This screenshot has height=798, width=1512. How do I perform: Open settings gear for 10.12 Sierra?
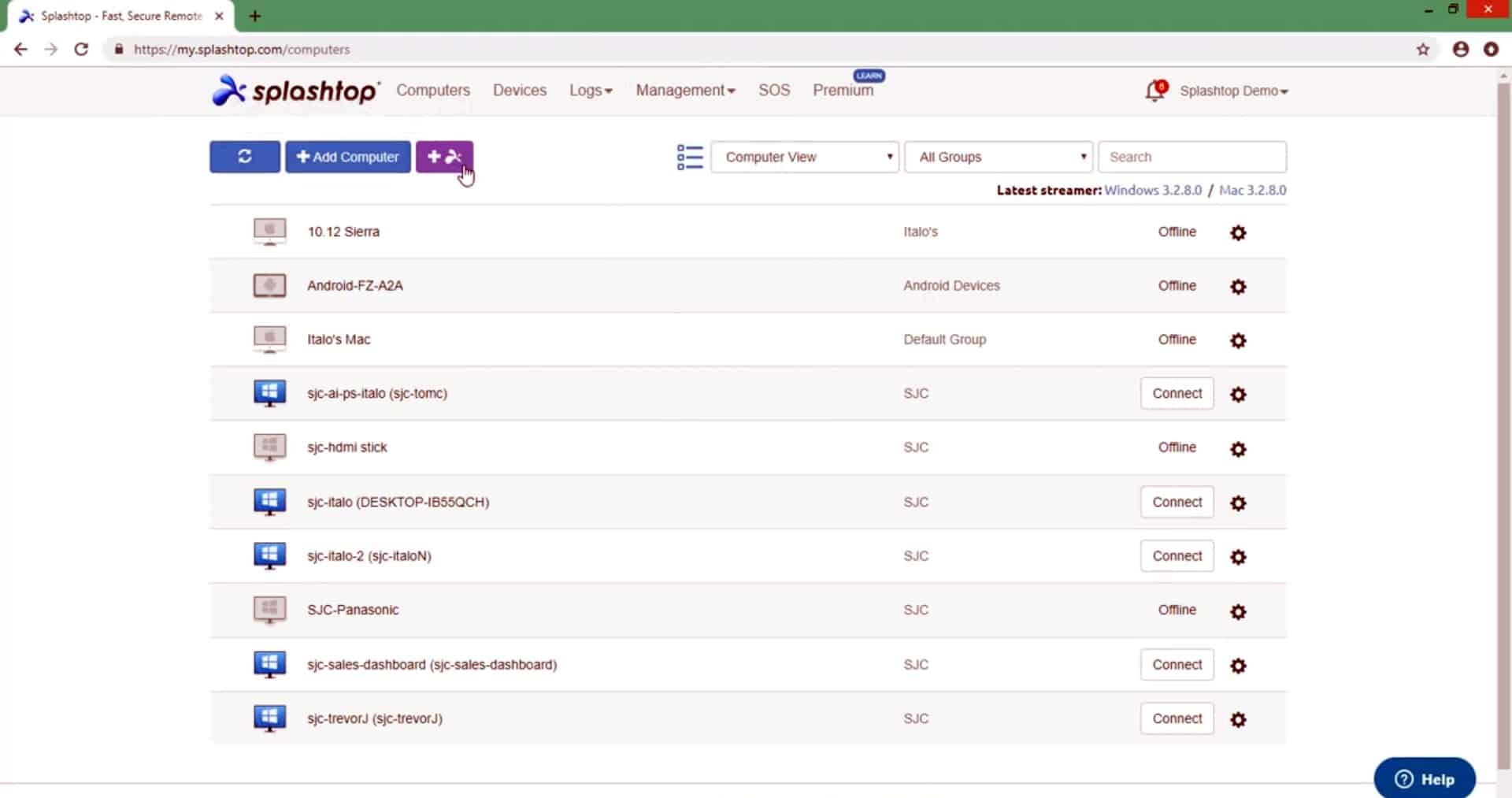(x=1238, y=232)
